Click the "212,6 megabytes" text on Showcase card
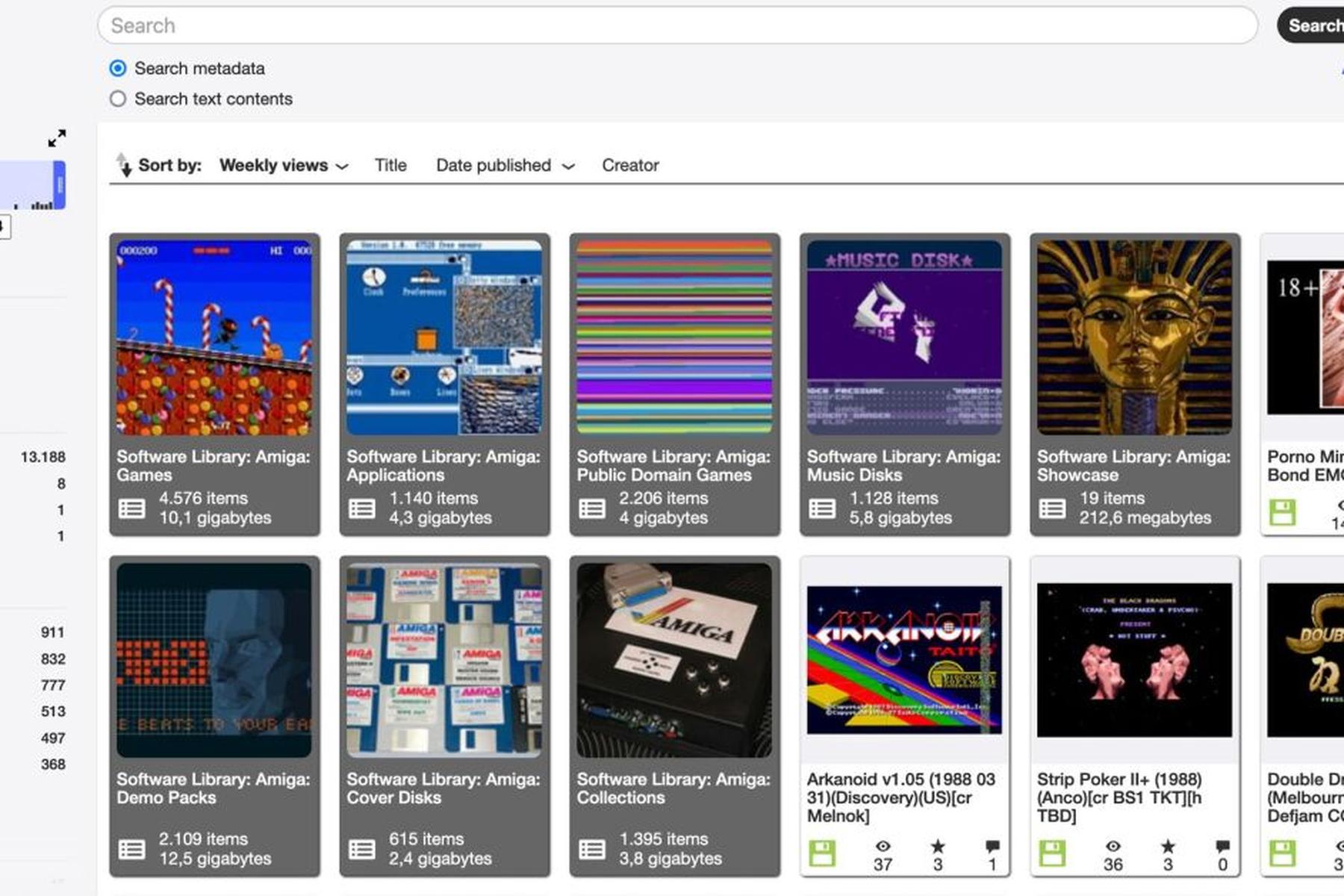The width and height of the screenshot is (1344, 896). (x=1145, y=517)
